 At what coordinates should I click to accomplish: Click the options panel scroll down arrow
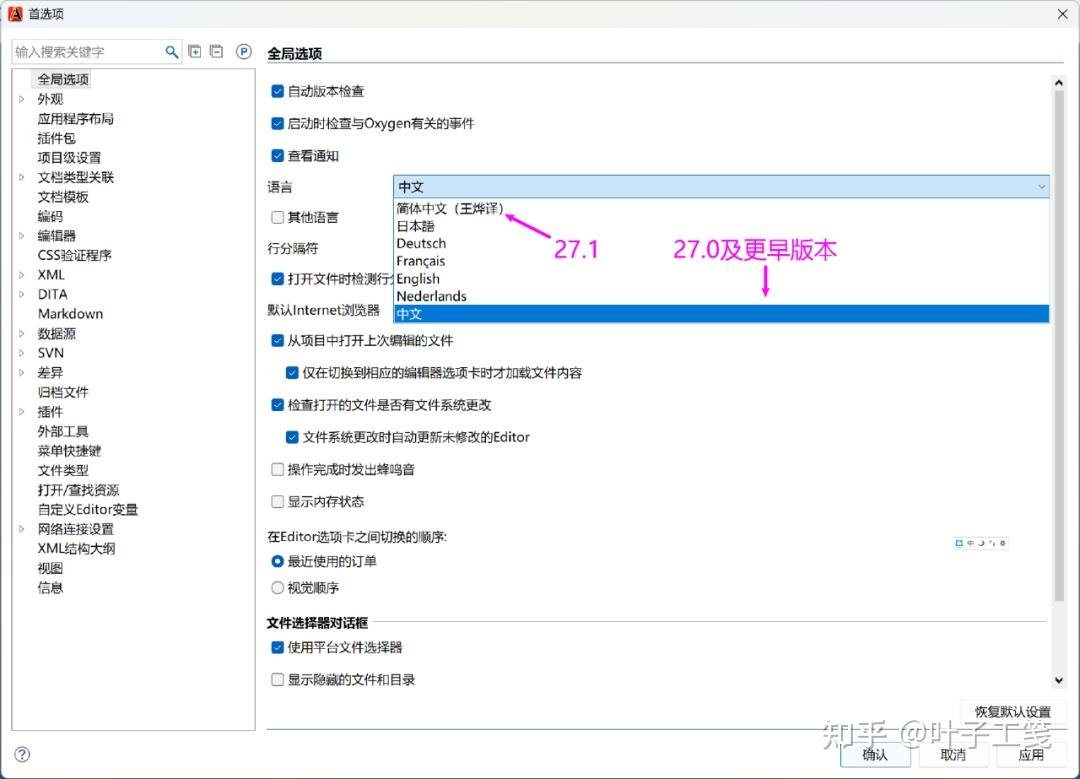pos(1059,681)
